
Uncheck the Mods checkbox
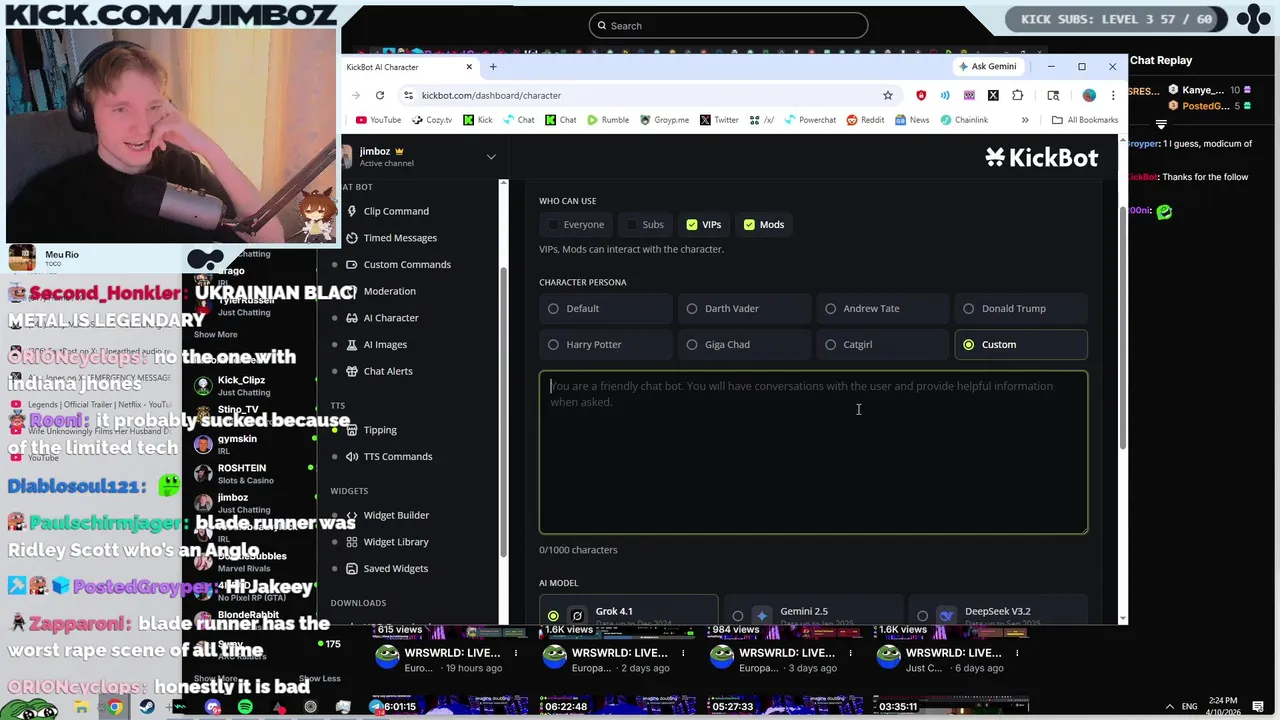click(x=763, y=225)
